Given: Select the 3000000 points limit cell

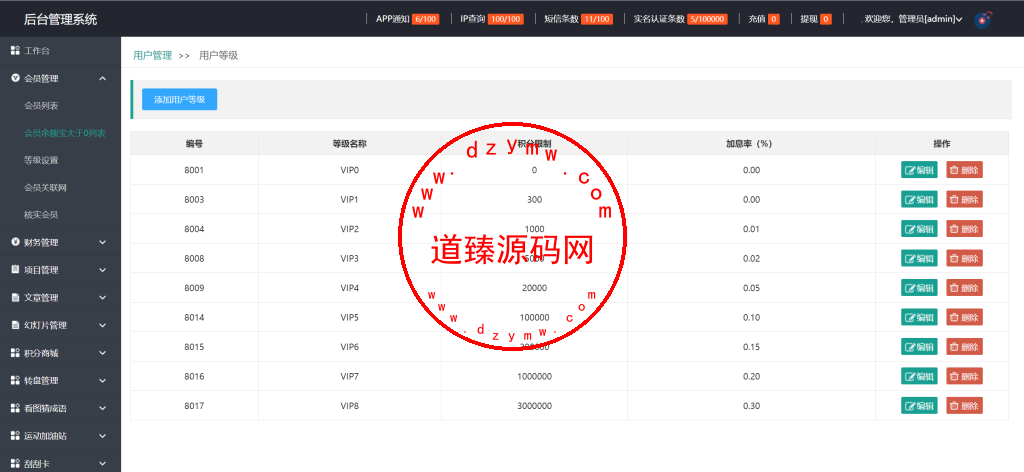Looking at the screenshot, I should coord(534,405).
